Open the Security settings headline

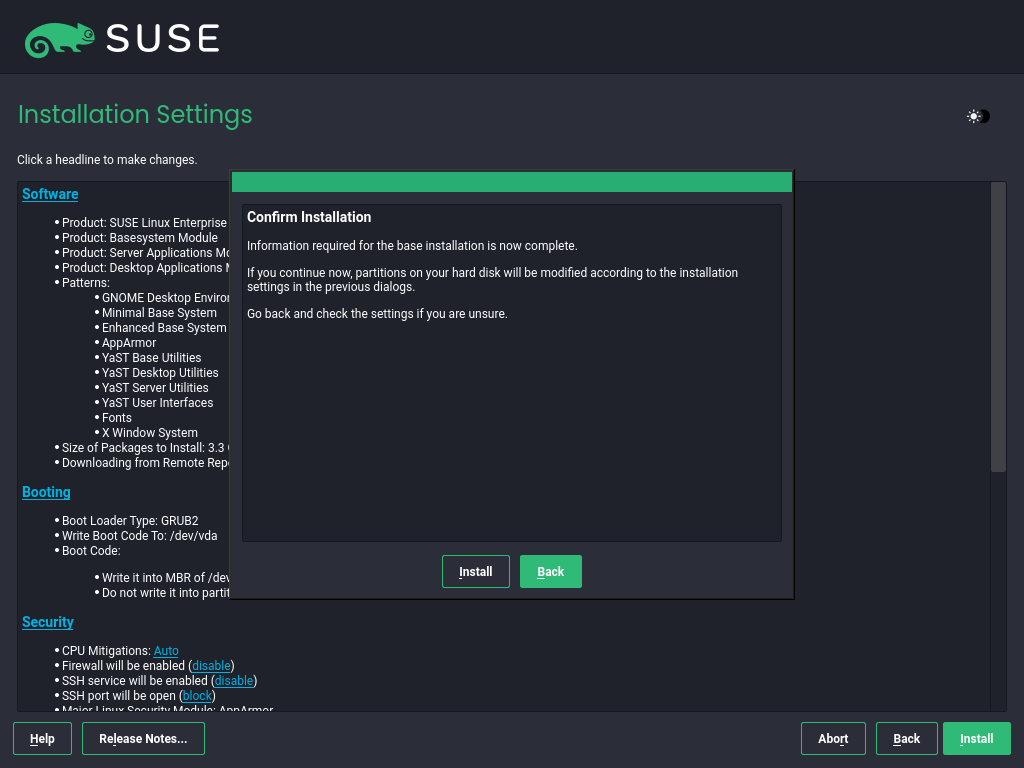coord(48,622)
